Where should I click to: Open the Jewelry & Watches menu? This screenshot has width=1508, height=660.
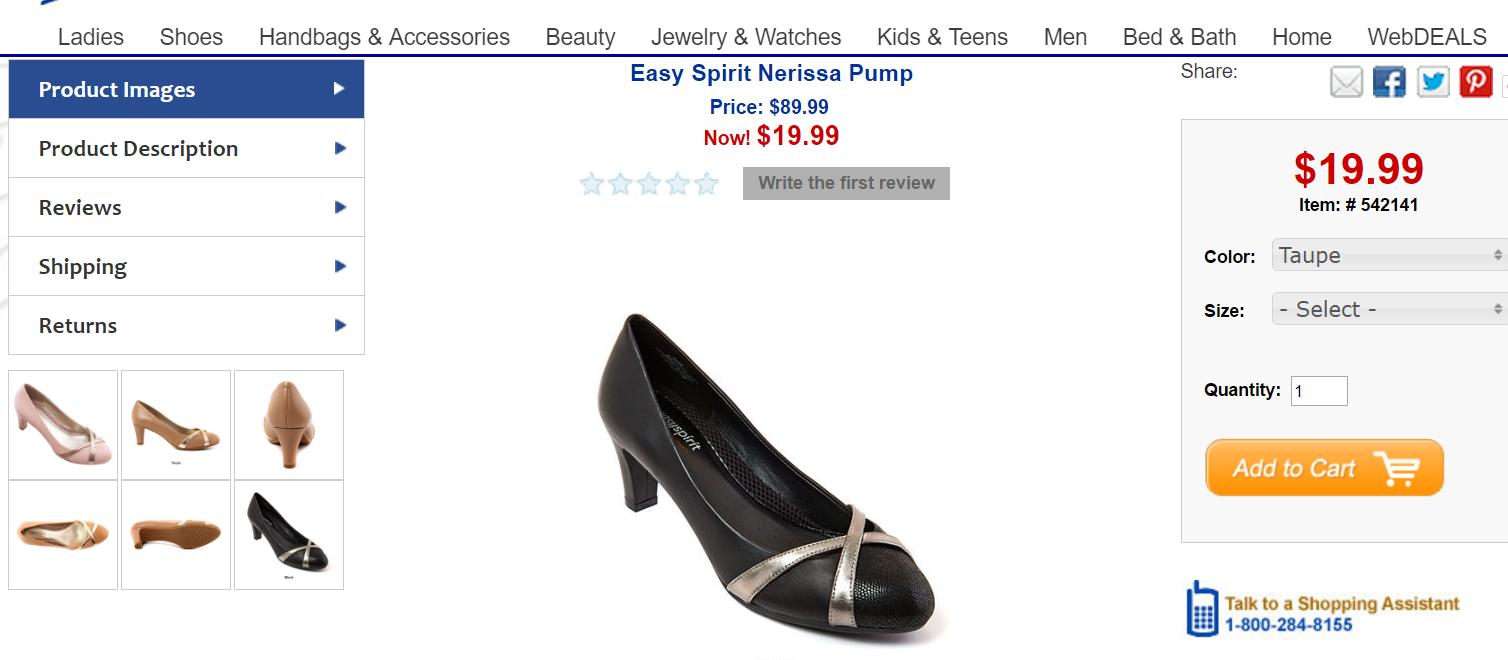(746, 37)
